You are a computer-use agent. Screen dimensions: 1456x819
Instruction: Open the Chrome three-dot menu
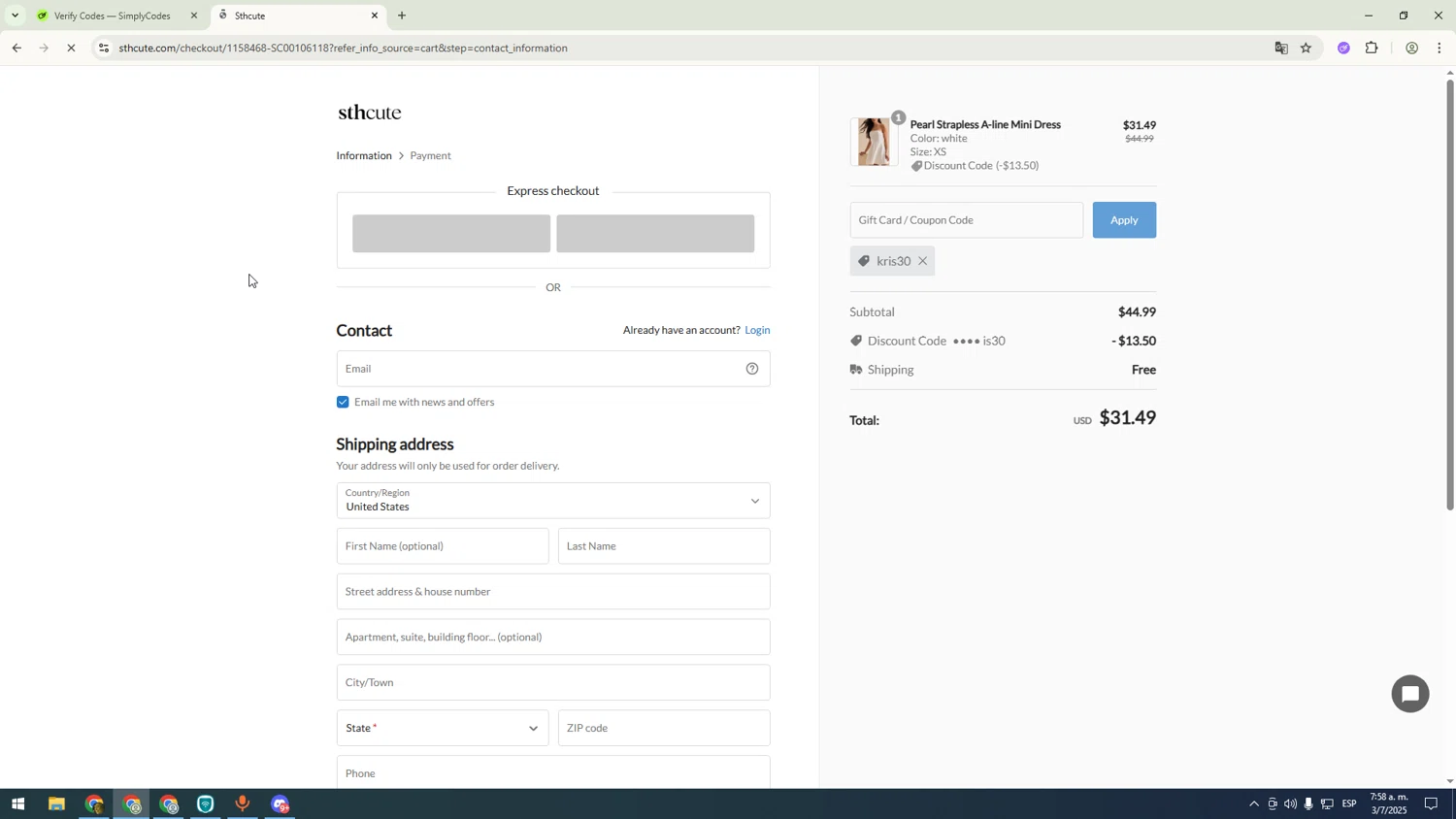[x=1439, y=48]
